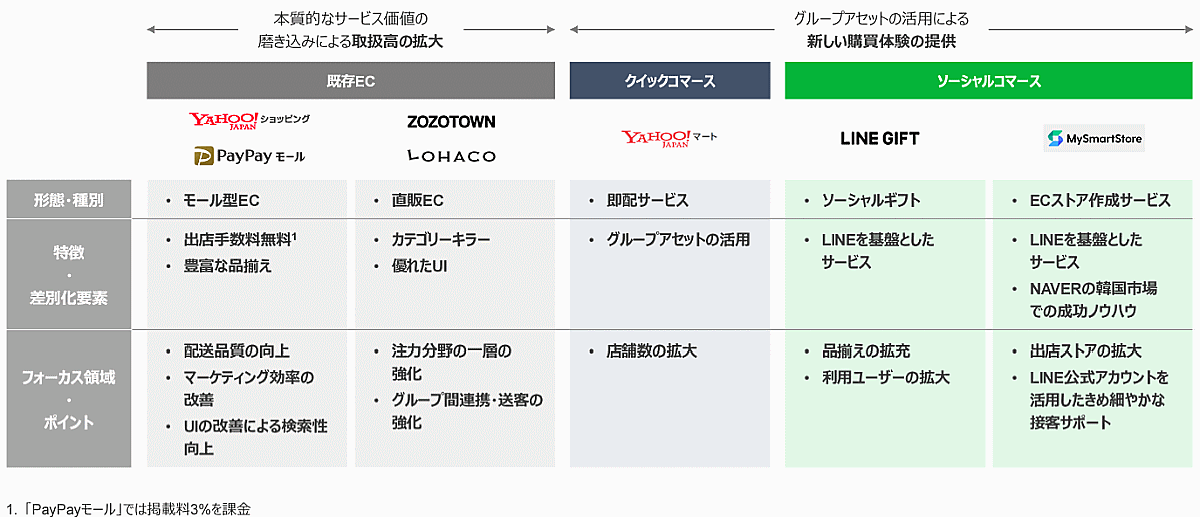The image size is (1200, 517).
Task: Click the ECストア作成サービス bullet text
Action: coord(1099,200)
